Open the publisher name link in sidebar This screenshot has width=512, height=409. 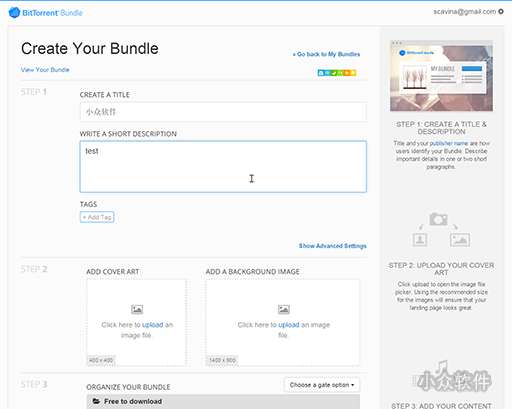point(449,143)
